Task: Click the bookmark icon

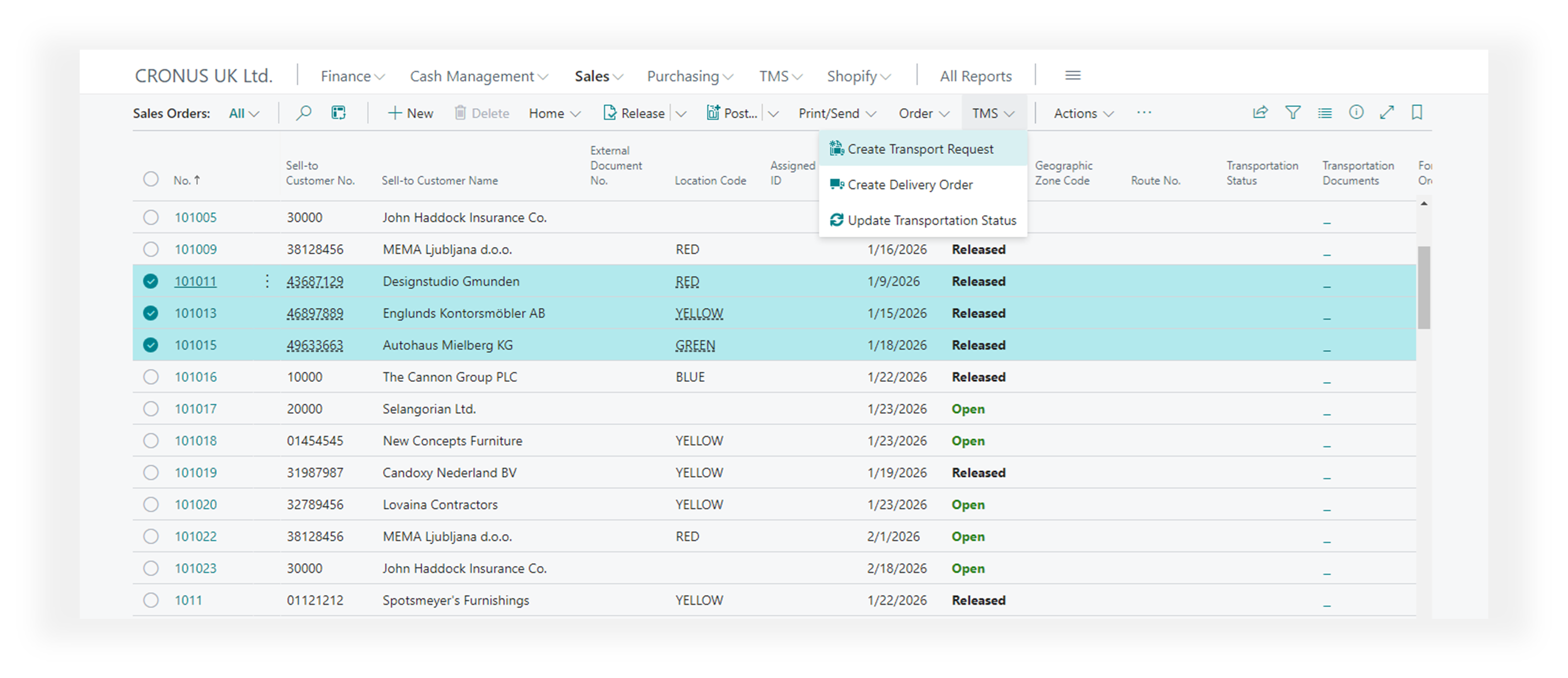Action: point(1417,113)
